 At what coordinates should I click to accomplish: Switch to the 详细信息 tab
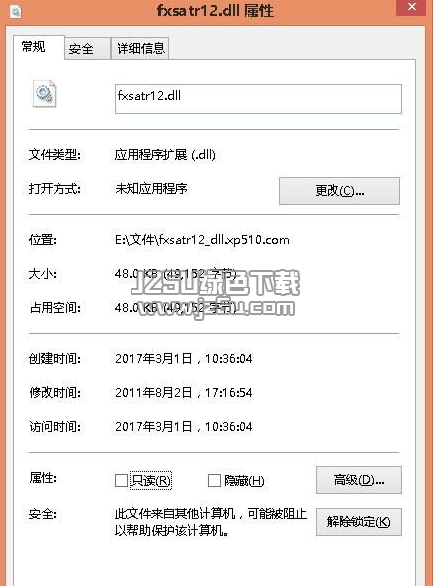tap(140, 49)
